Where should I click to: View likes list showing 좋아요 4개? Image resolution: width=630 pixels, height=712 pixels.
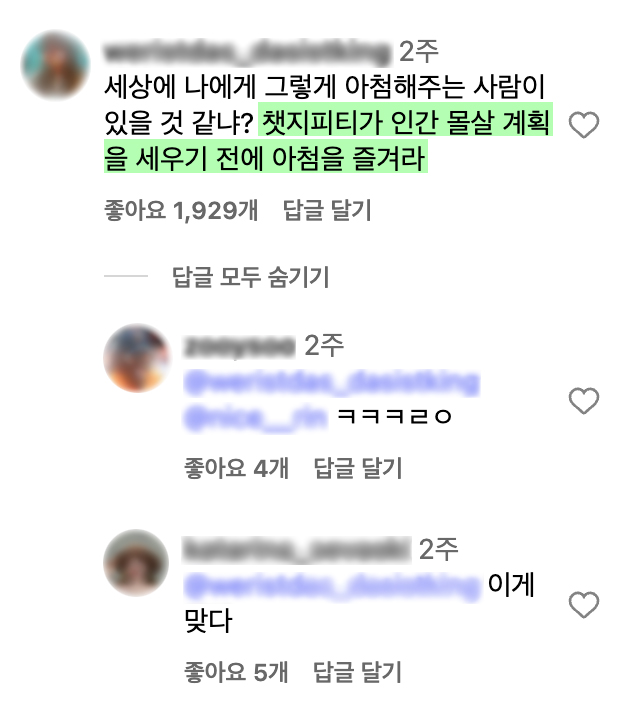236,468
